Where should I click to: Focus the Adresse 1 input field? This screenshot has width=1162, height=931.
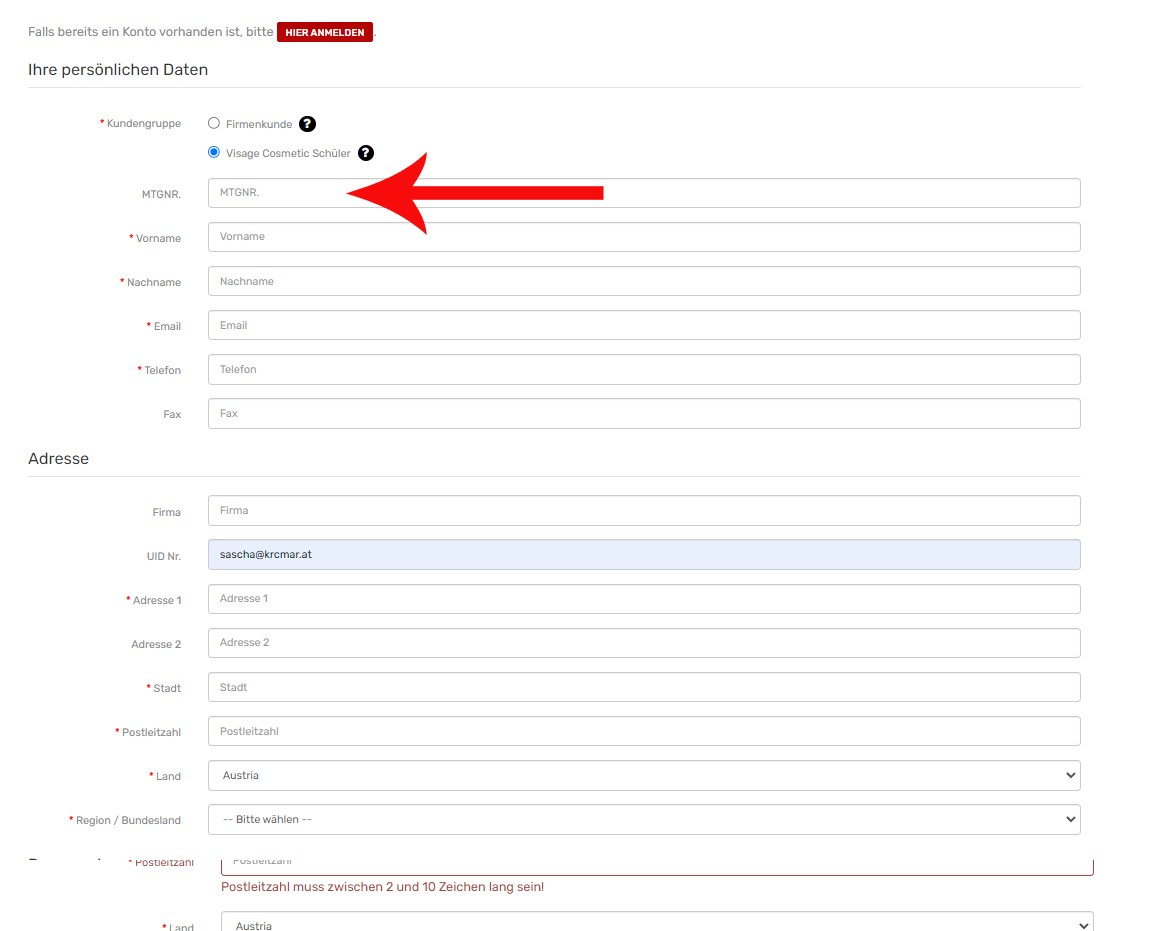[643, 598]
